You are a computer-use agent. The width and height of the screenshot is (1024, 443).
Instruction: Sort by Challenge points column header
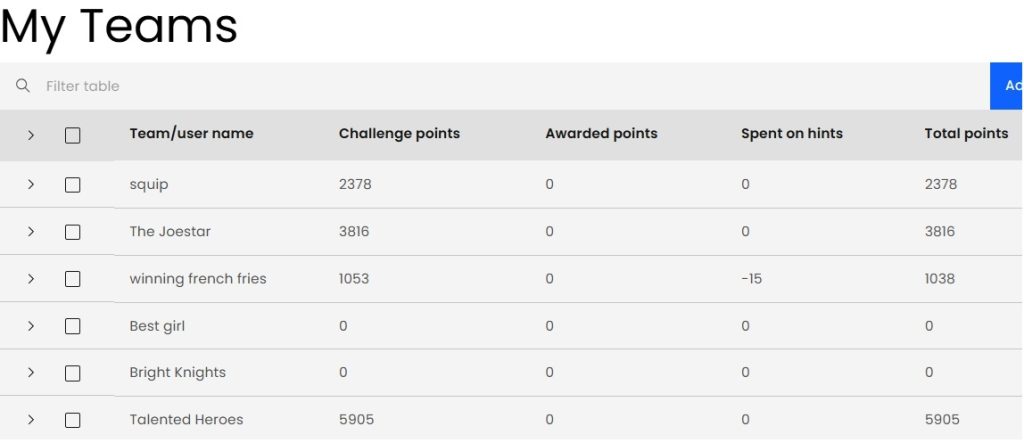coord(399,134)
